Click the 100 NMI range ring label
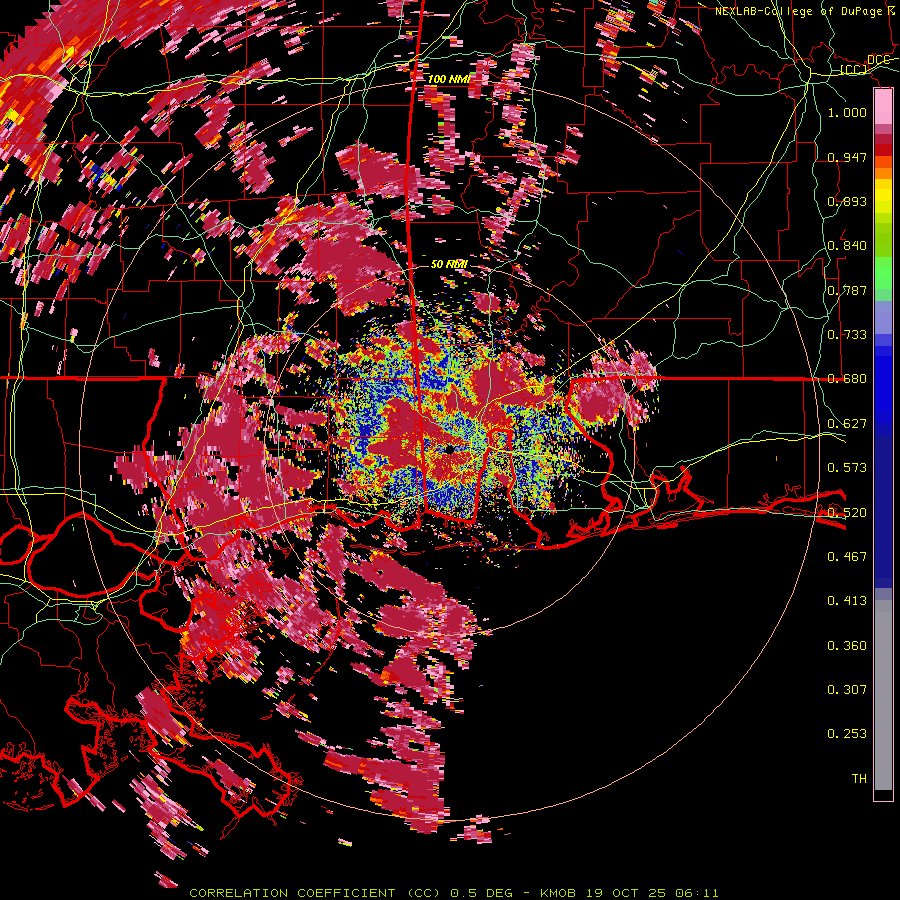This screenshot has height=900, width=900. click(449, 79)
